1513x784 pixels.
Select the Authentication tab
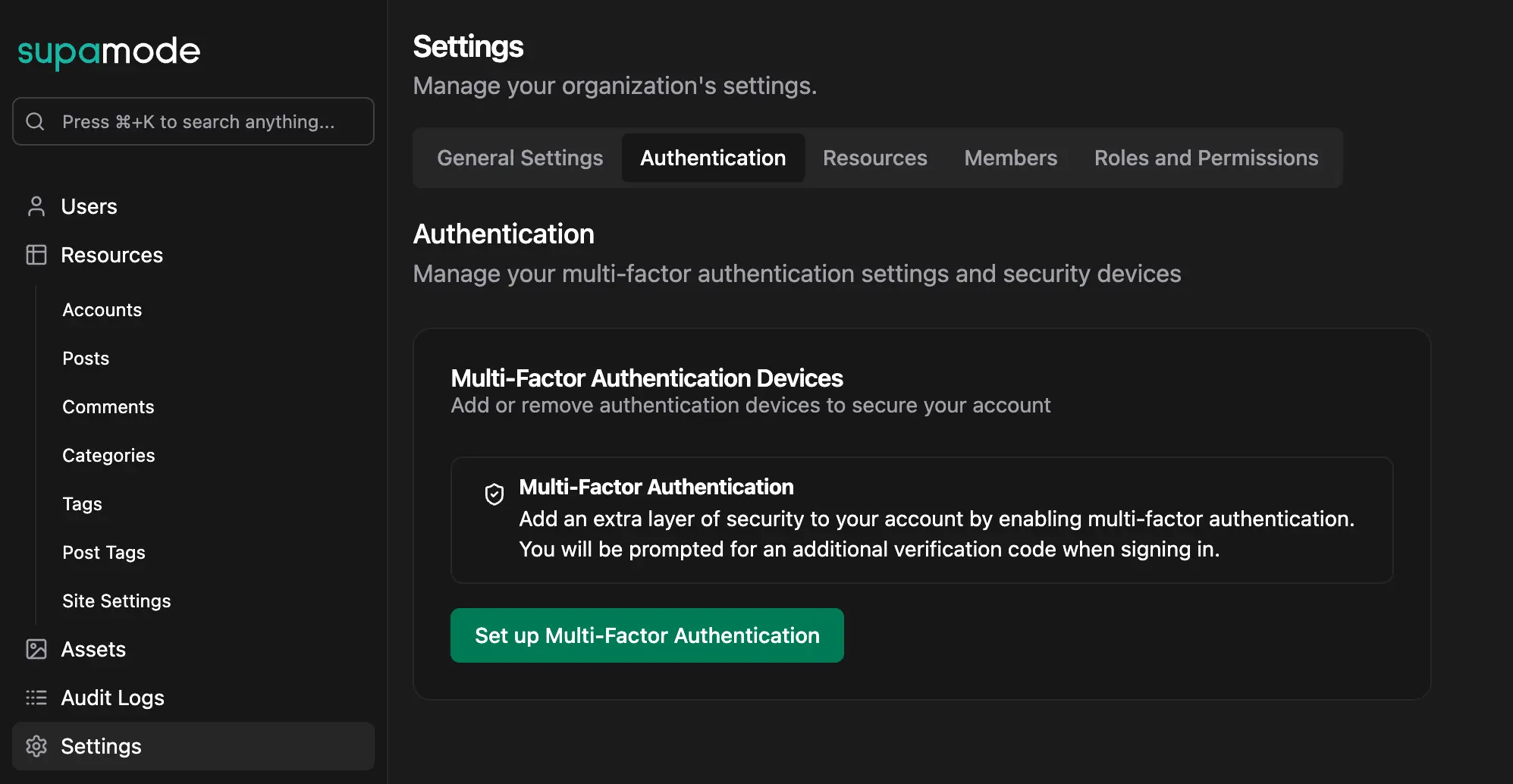point(713,158)
